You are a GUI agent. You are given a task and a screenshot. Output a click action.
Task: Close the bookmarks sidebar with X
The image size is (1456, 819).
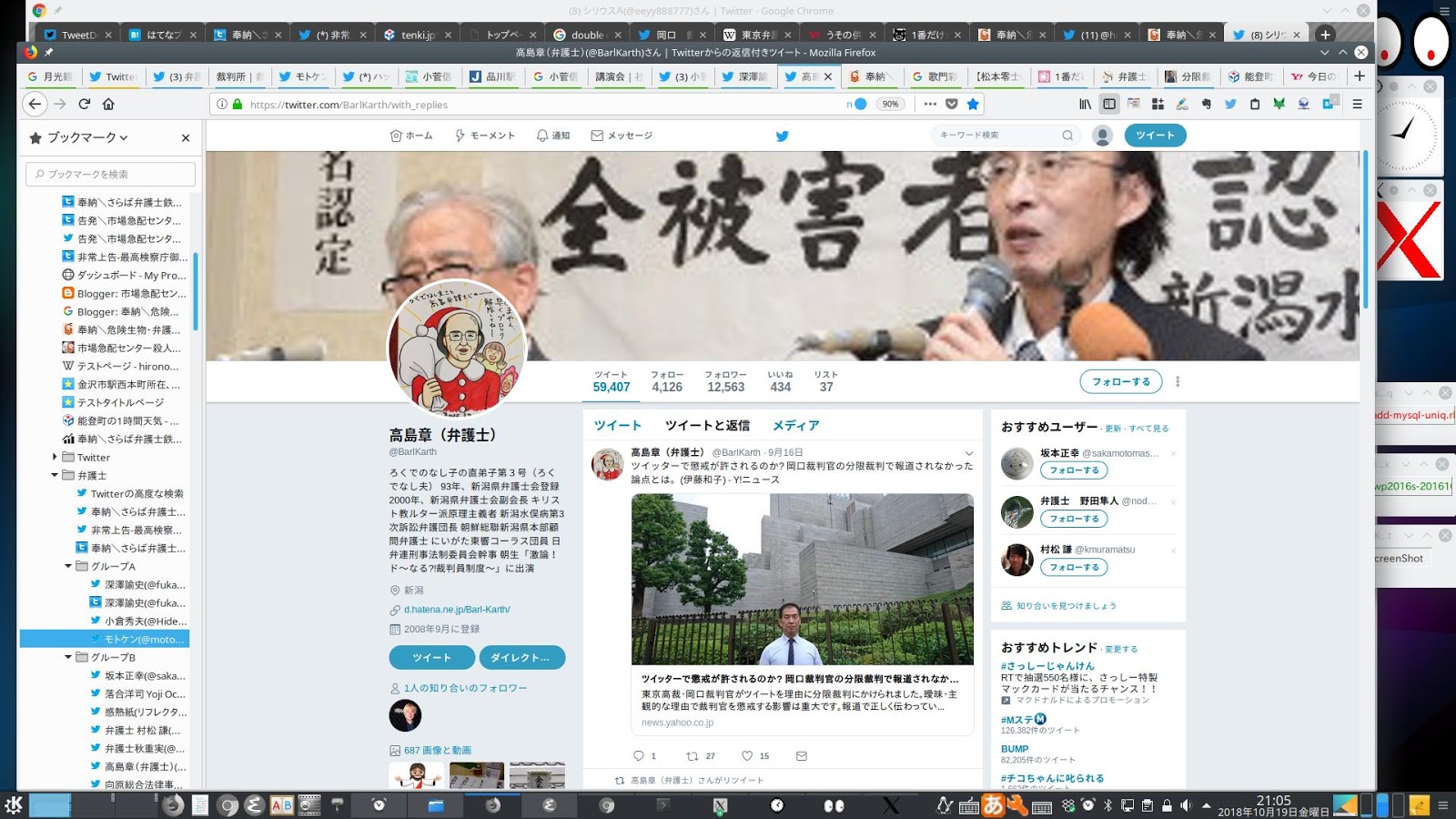[186, 137]
